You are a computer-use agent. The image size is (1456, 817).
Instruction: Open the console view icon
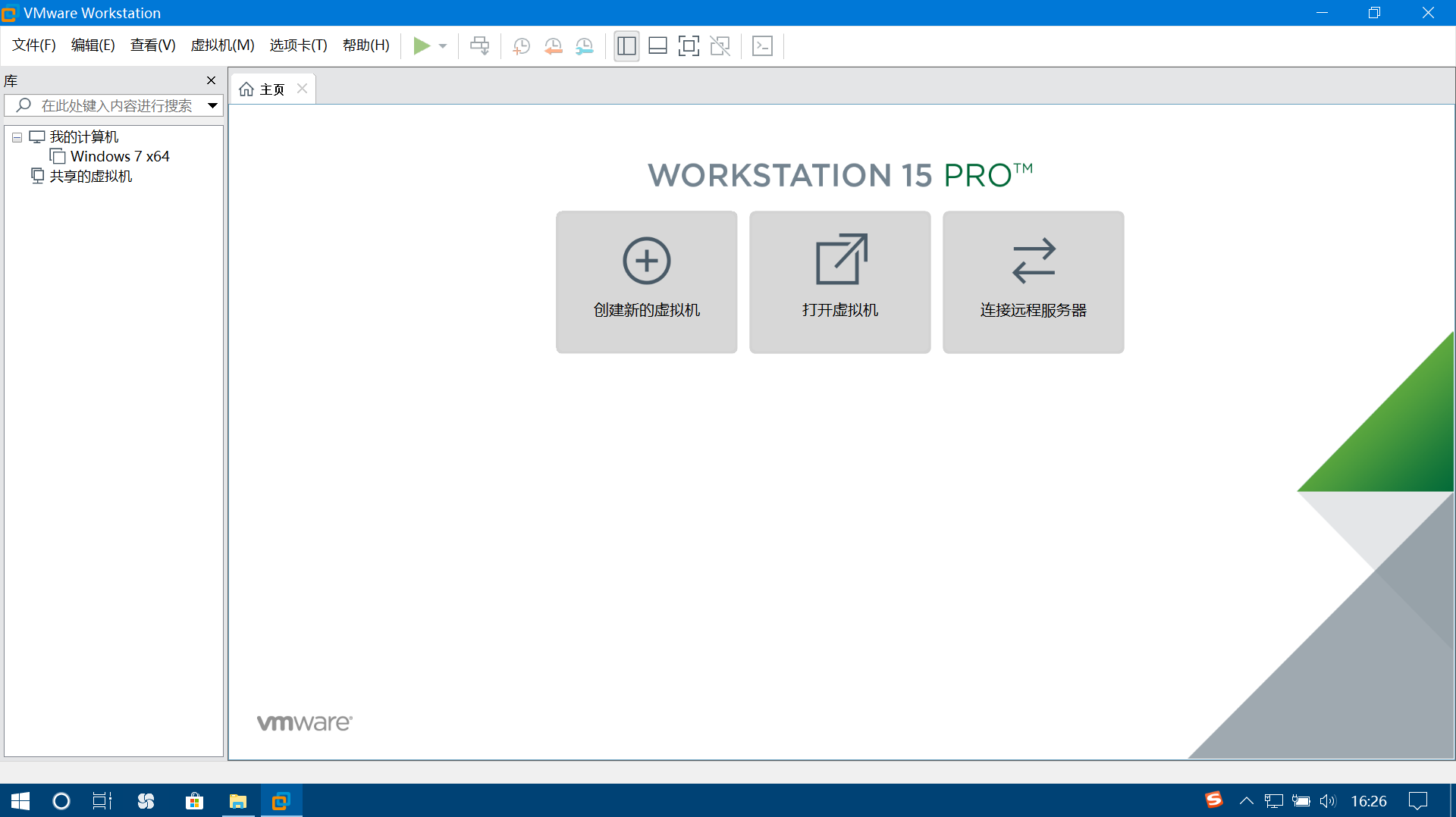pyautogui.click(x=762, y=46)
